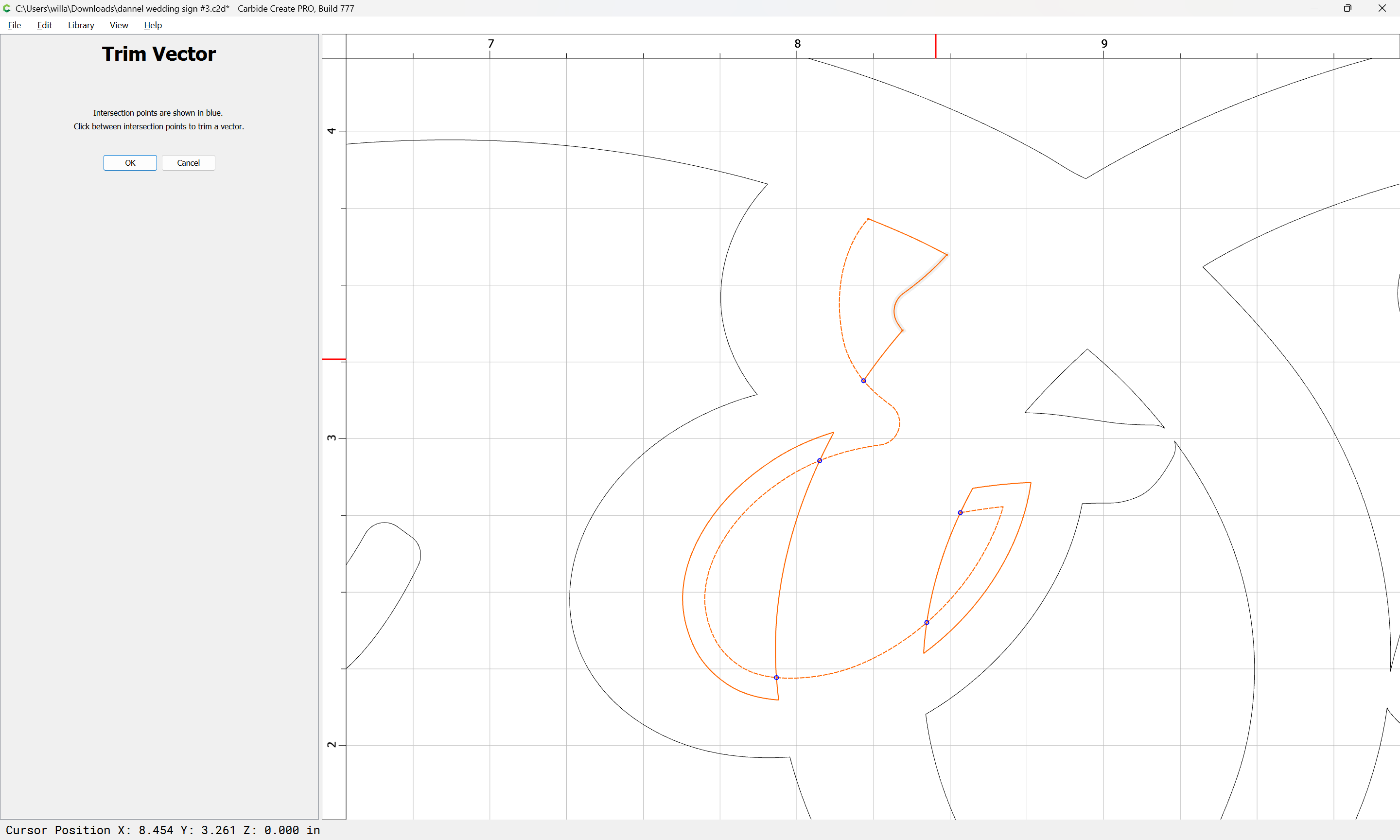Click the red cursor marker on the vertical ruler

[334, 359]
